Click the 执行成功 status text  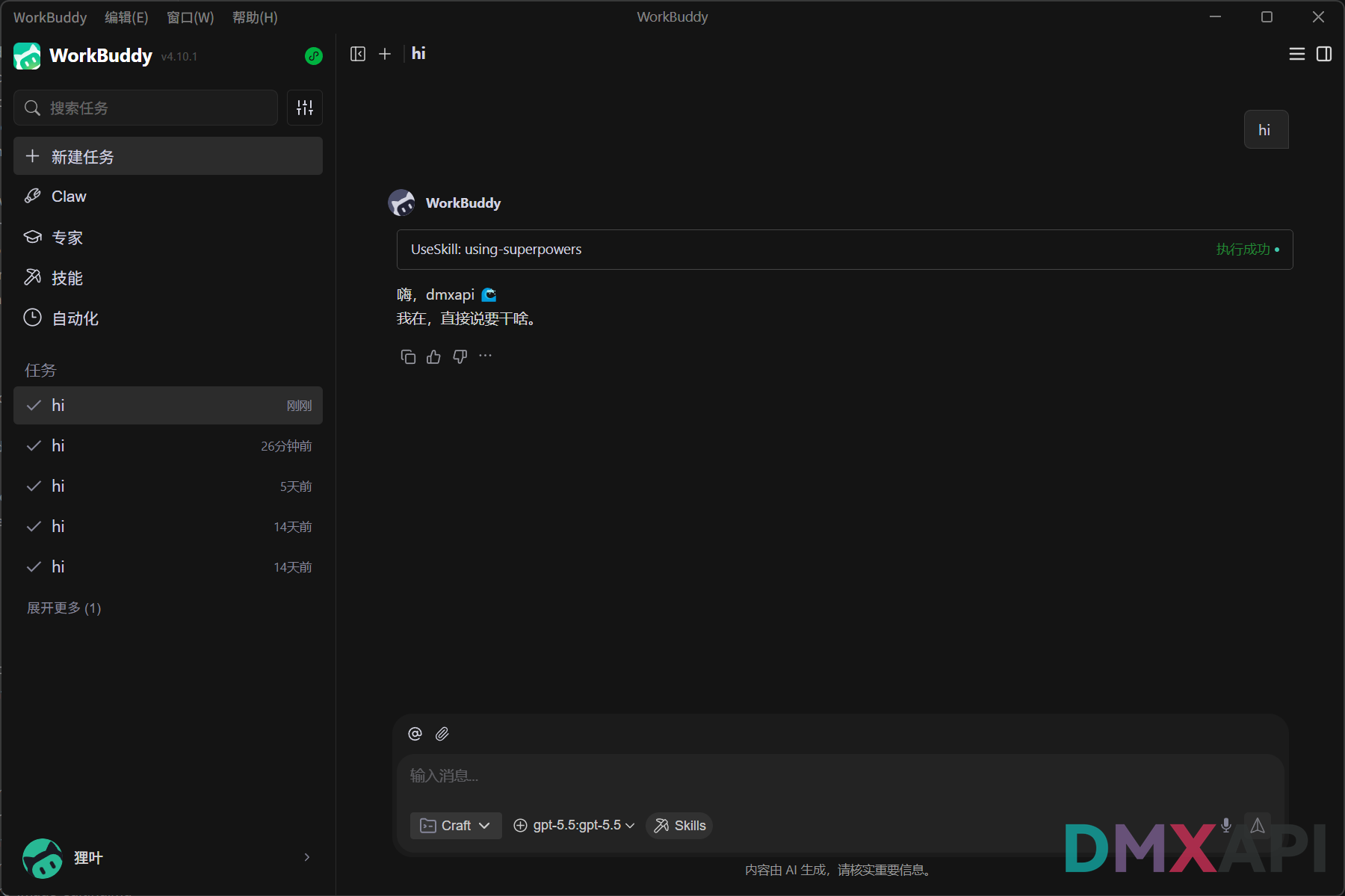[x=1243, y=250]
